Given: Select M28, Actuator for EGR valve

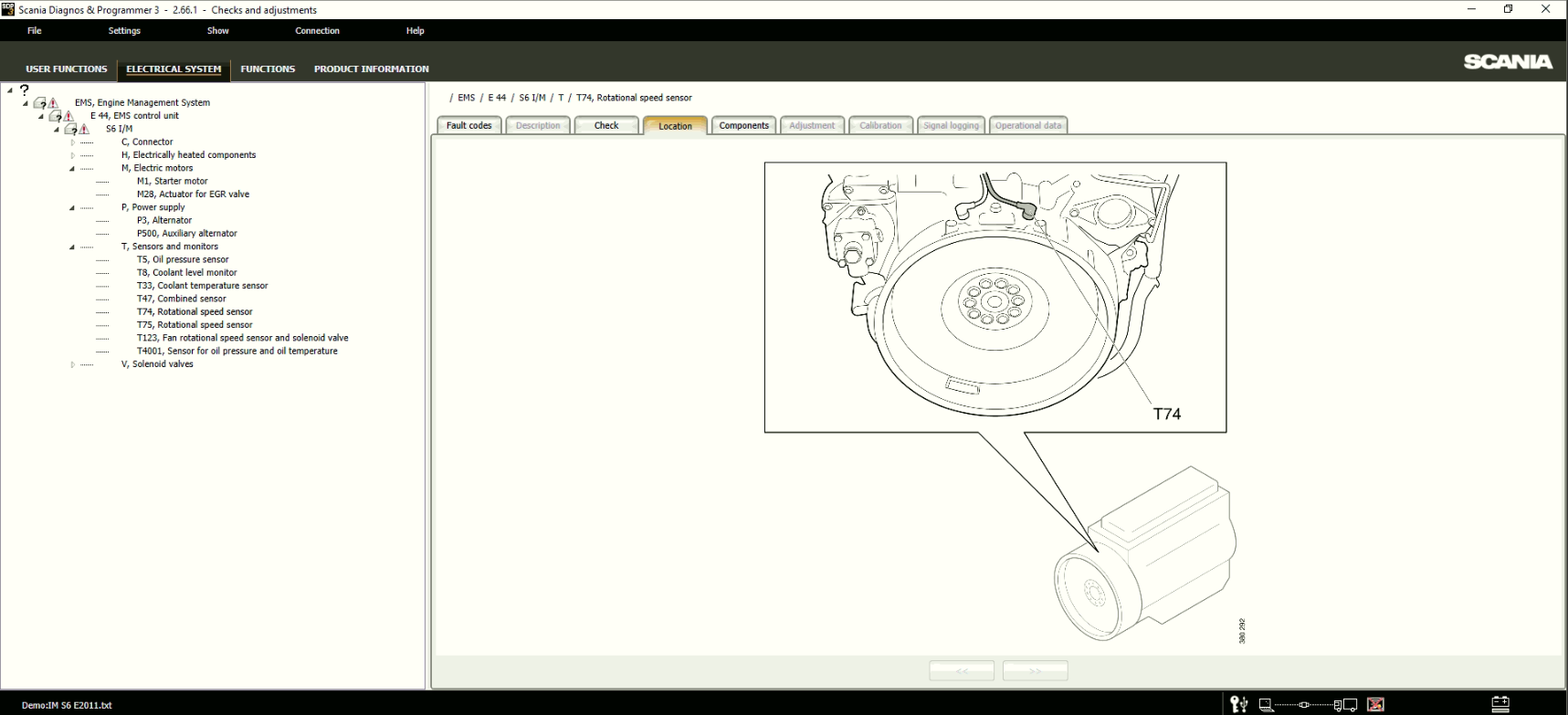Looking at the screenshot, I should coord(193,195).
